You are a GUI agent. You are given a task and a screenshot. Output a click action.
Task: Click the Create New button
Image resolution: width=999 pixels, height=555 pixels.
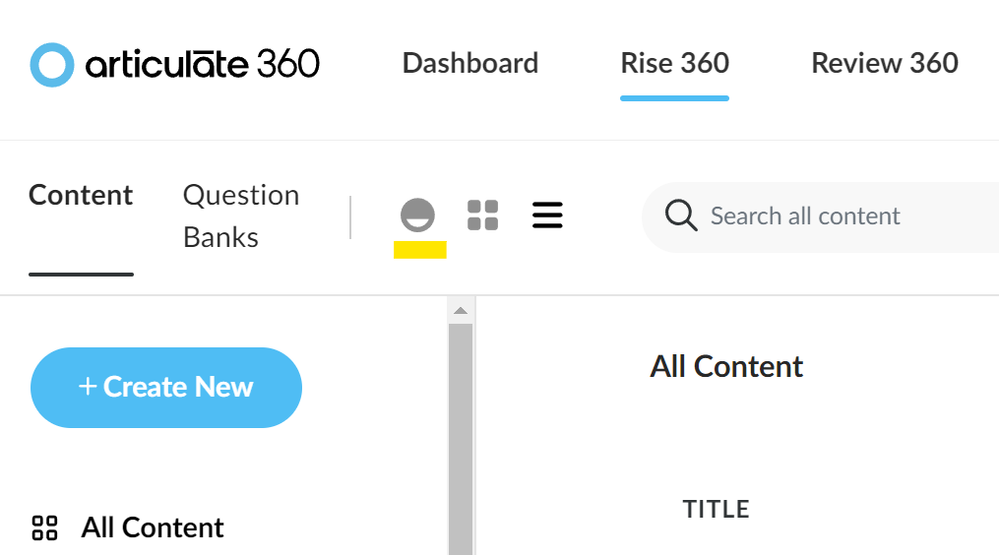(x=166, y=387)
